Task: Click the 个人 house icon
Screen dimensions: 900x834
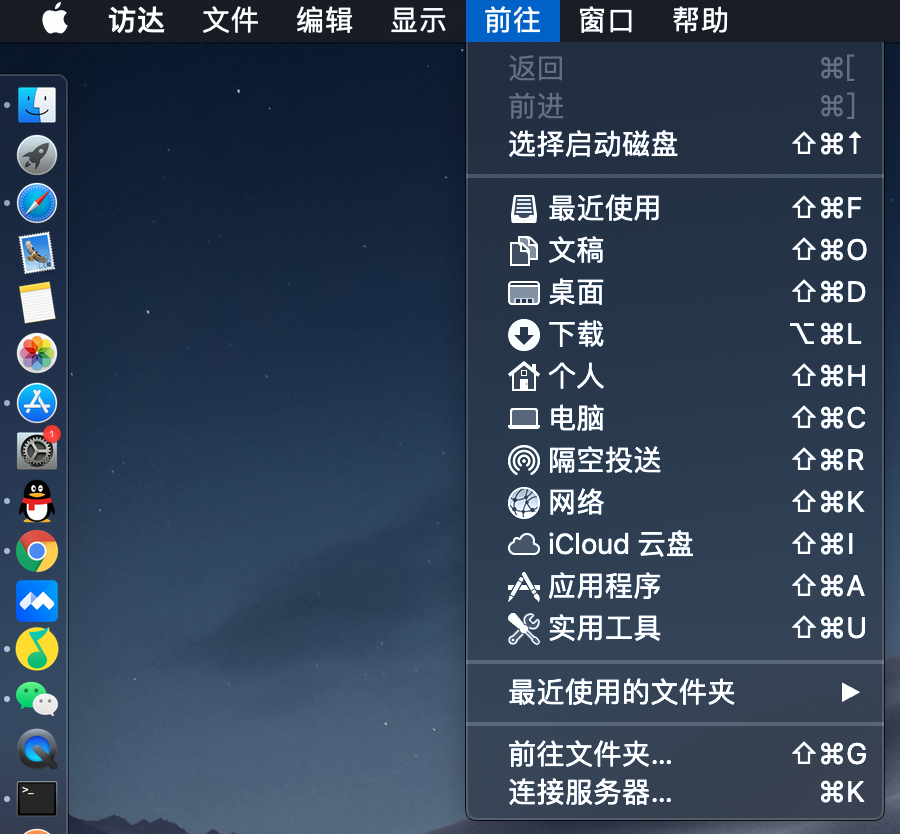Action: [523, 377]
